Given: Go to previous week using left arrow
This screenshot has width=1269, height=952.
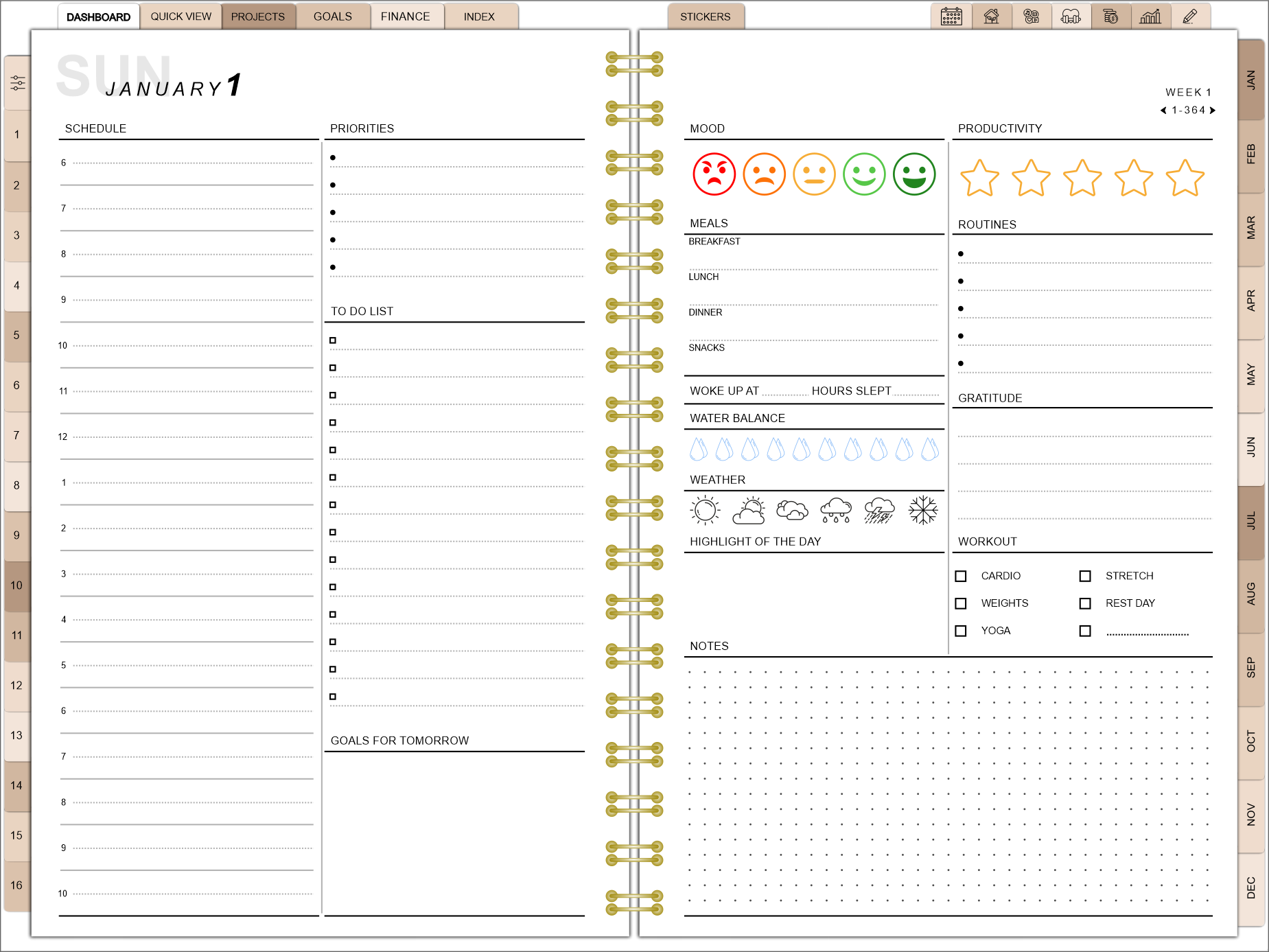Looking at the screenshot, I should click(x=1163, y=111).
